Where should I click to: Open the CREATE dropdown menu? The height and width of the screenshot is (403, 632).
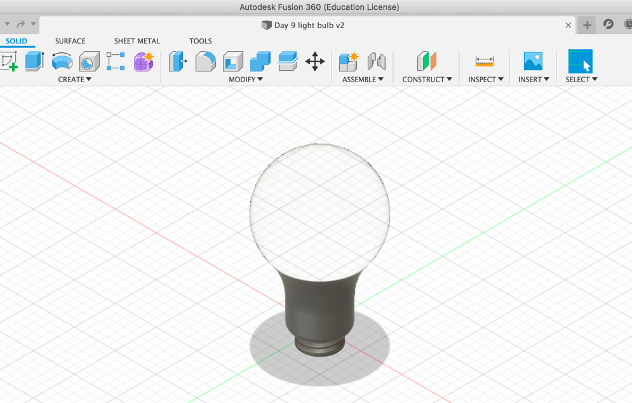[x=75, y=79]
